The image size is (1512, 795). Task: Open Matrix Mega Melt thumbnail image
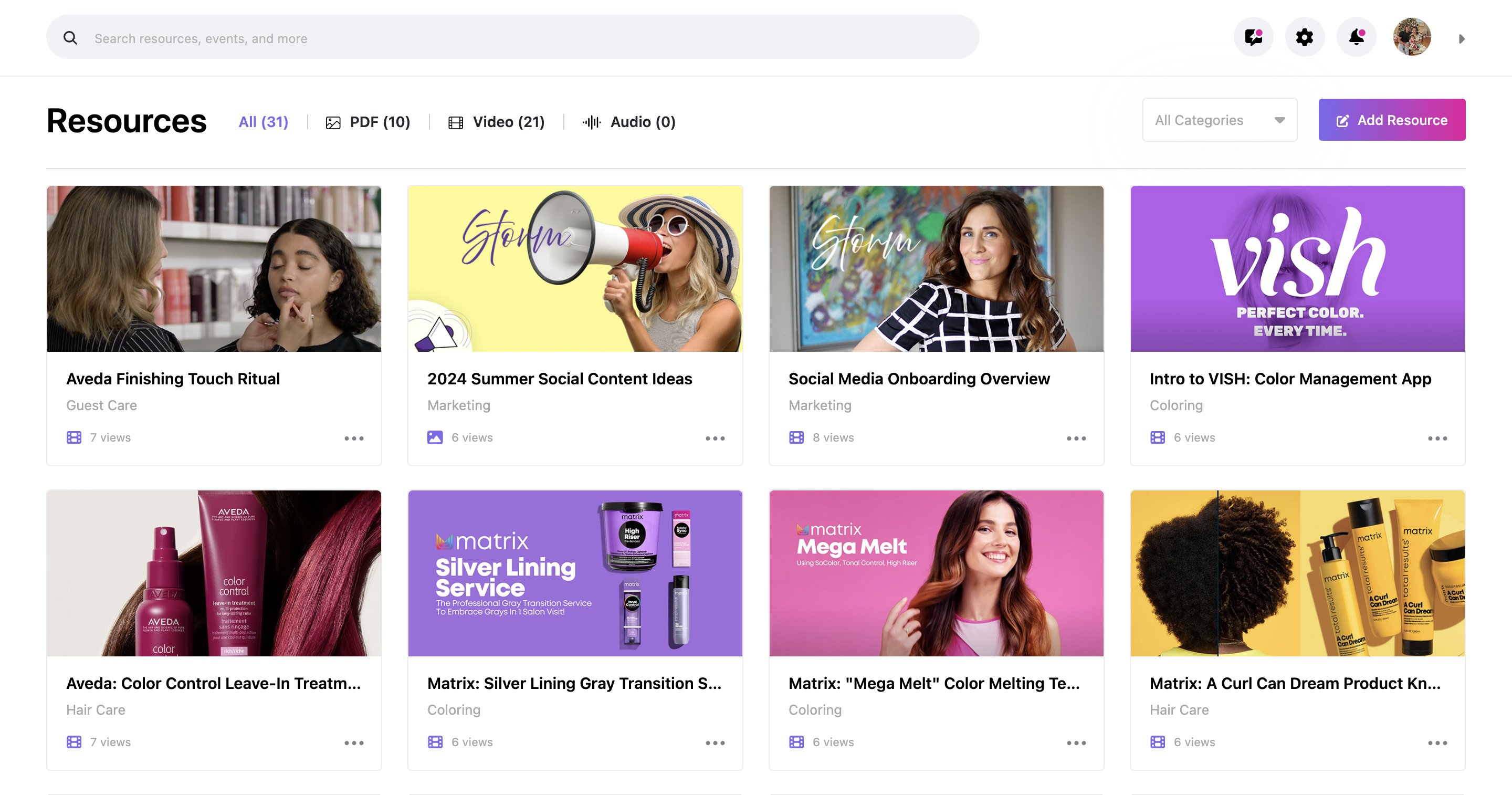point(936,573)
